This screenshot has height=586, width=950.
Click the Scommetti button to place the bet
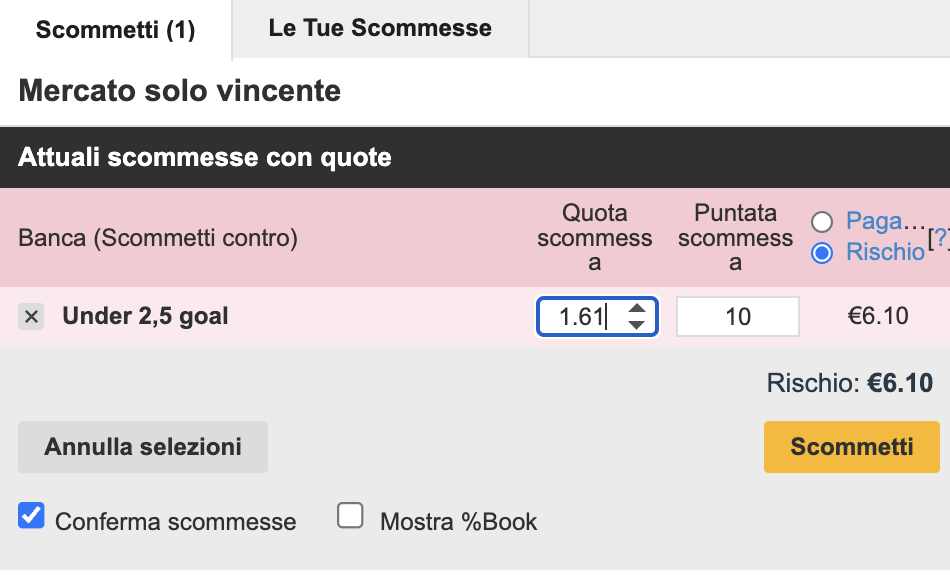[x=851, y=447]
